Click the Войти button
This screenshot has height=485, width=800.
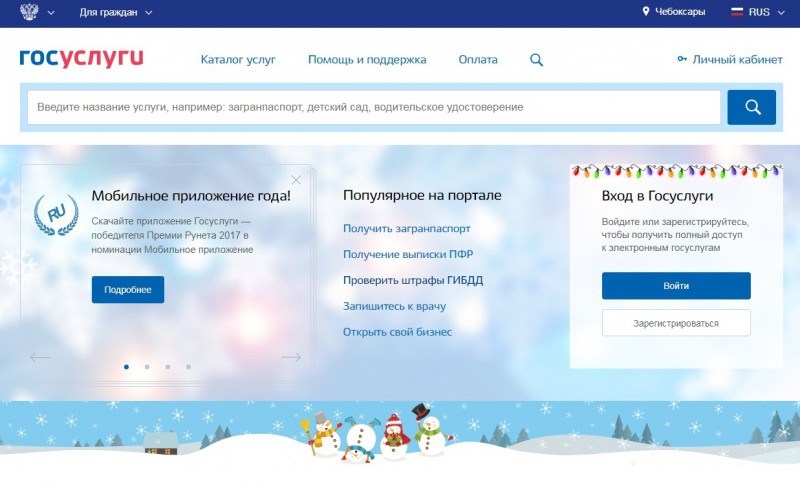pyautogui.click(x=676, y=286)
